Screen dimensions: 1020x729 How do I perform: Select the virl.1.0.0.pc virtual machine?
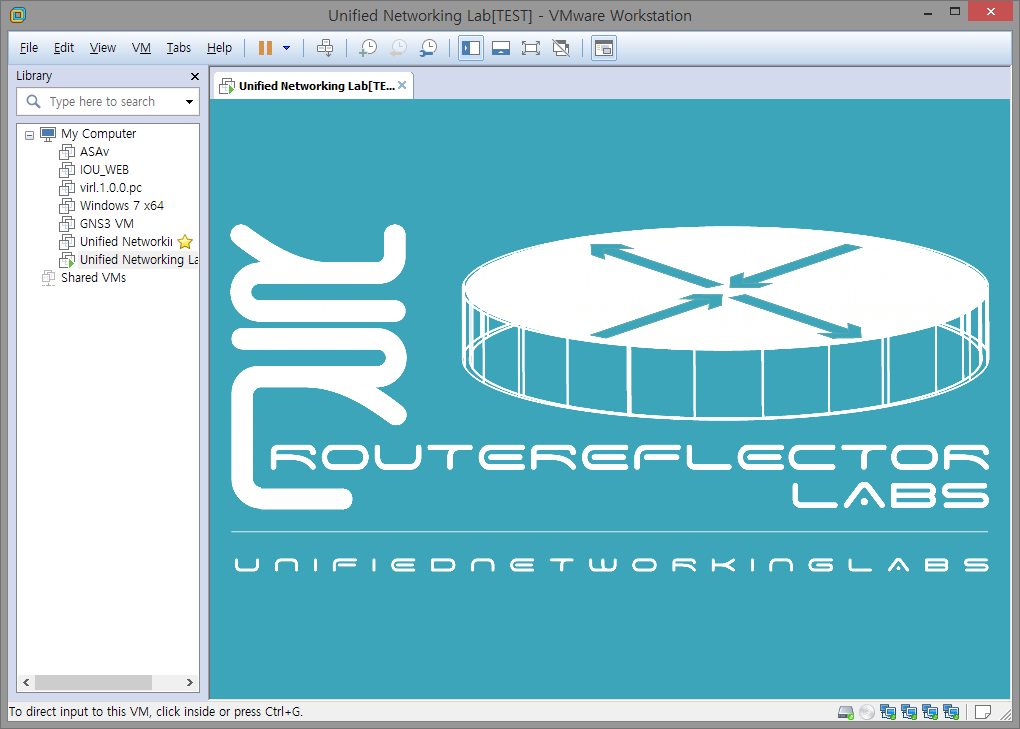(111, 188)
